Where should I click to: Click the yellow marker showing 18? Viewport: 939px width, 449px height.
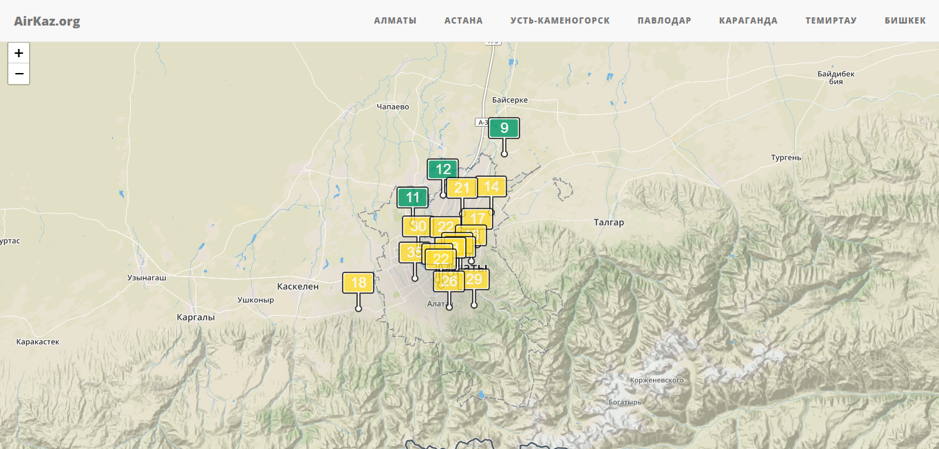[x=358, y=283]
